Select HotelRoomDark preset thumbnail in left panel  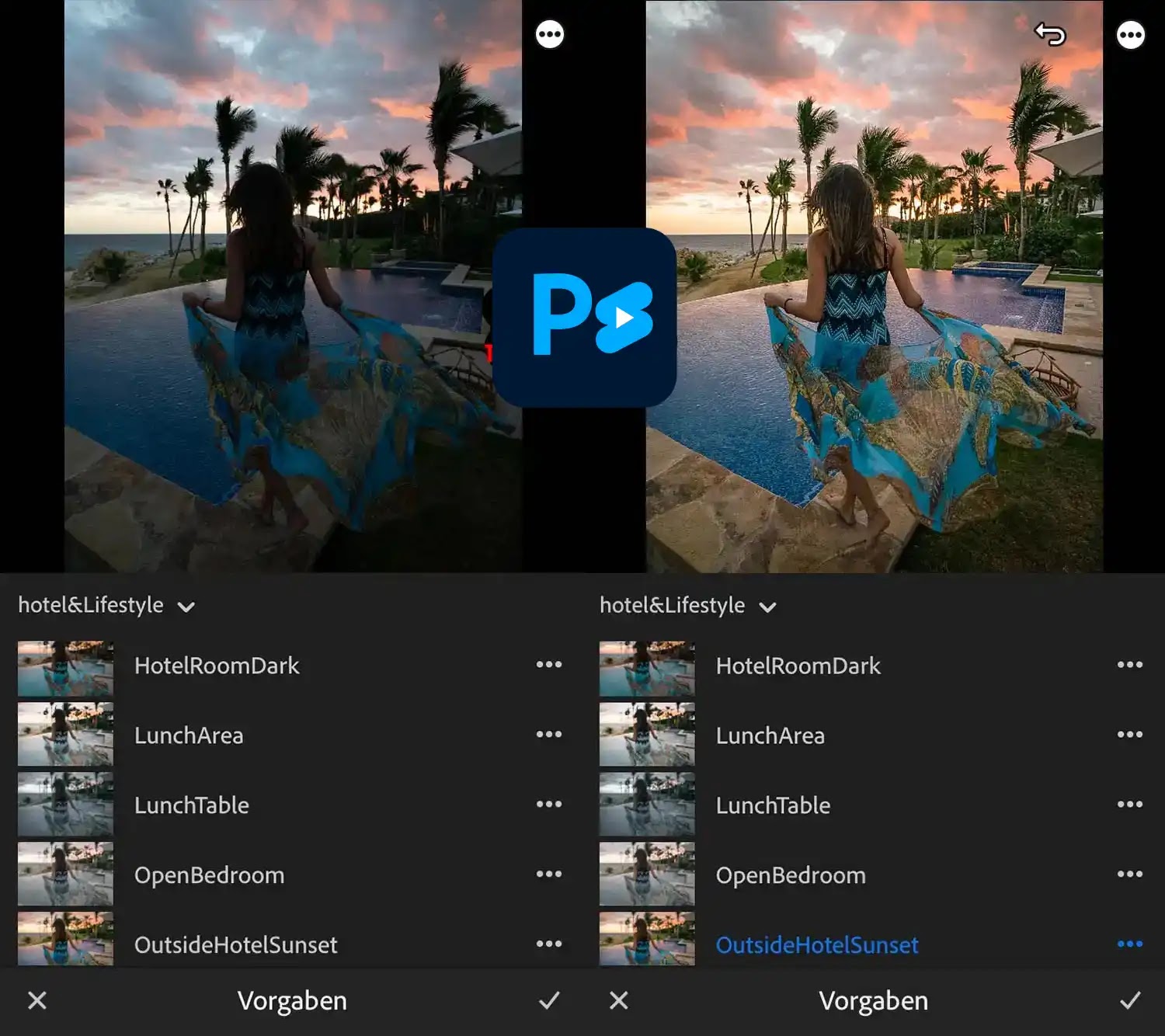[65, 668]
